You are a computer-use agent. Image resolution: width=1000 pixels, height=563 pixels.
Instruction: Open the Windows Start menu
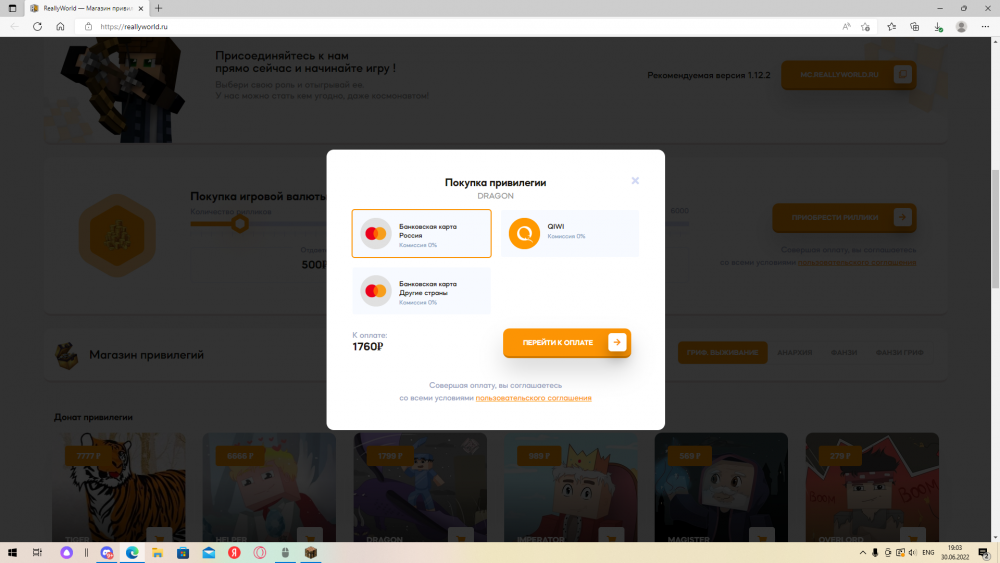12,553
